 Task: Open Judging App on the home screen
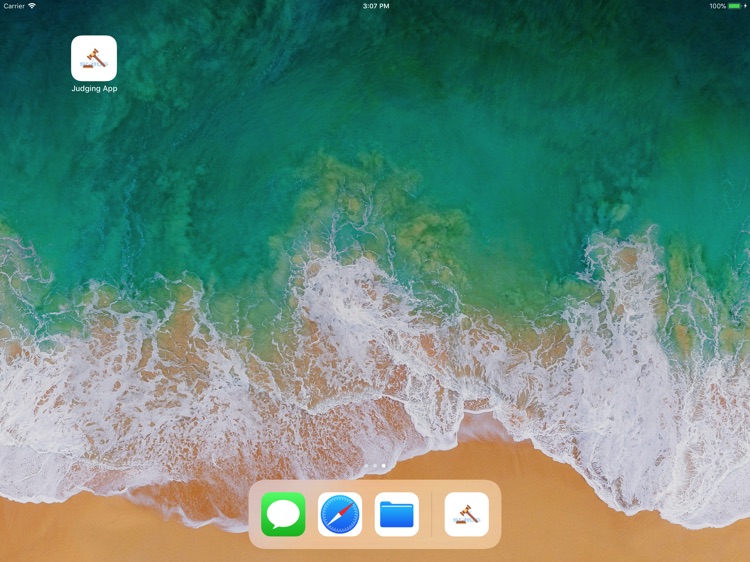coord(94,58)
